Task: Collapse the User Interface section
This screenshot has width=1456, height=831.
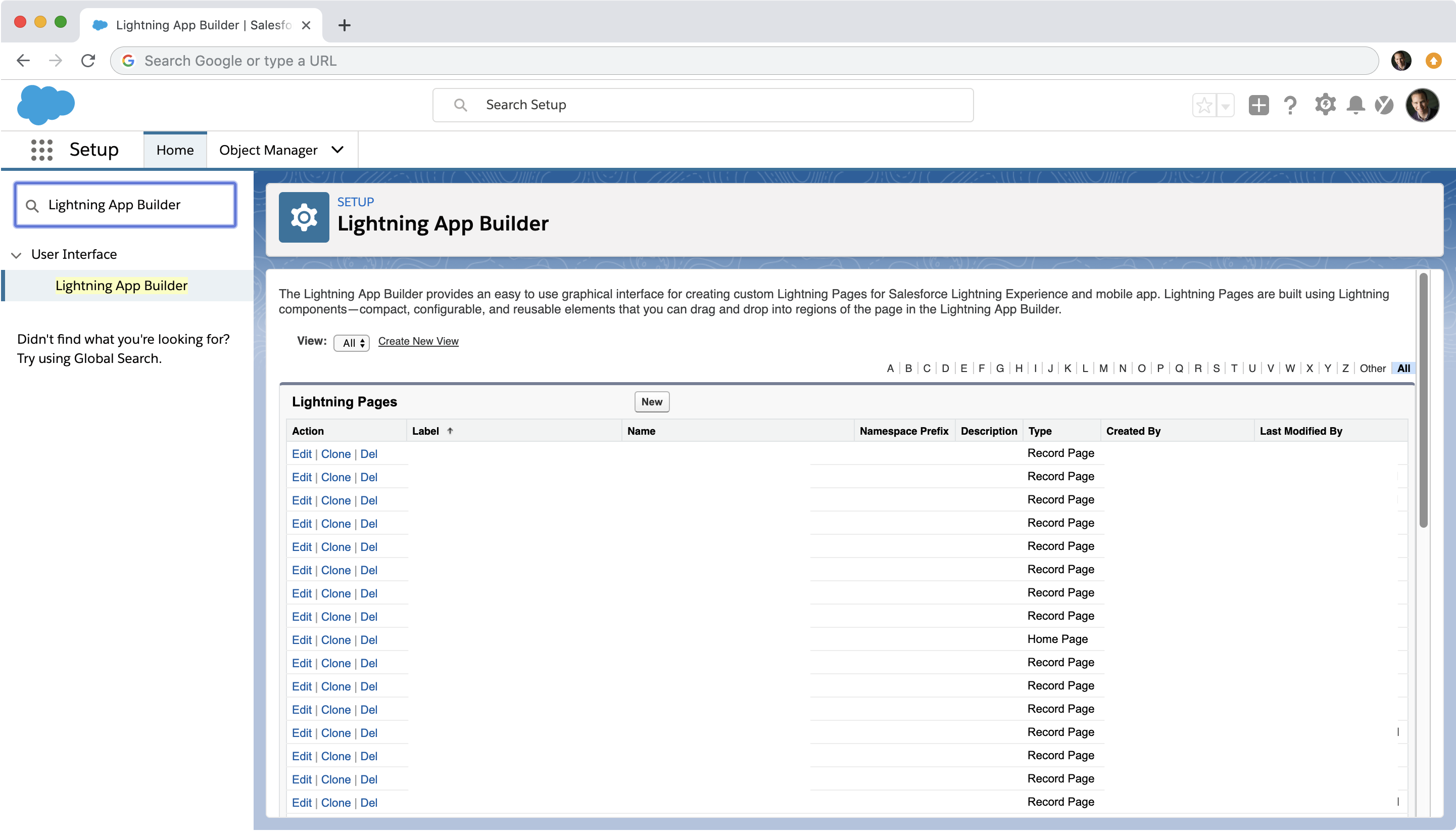Action: coord(17,255)
